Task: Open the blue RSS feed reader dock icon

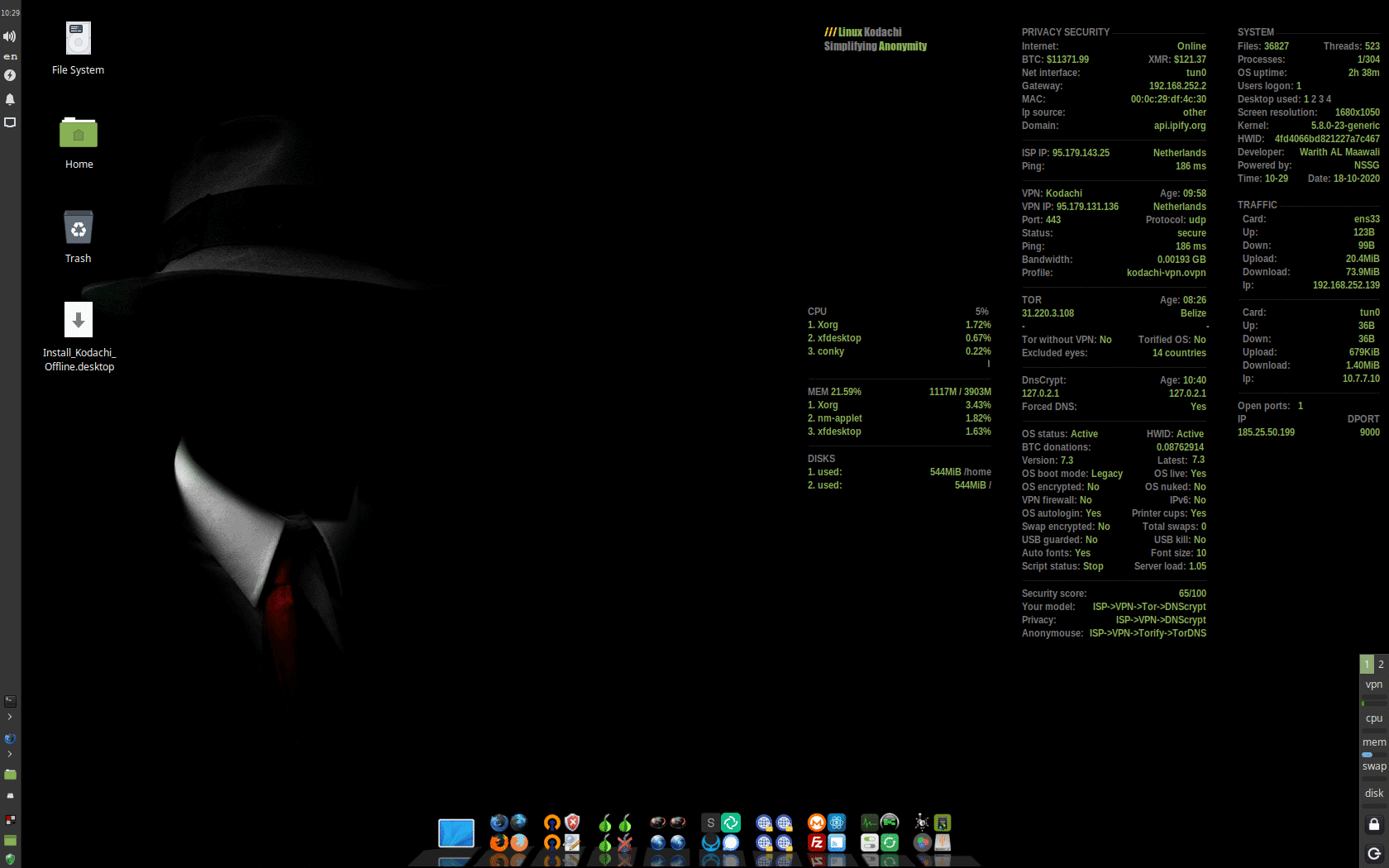Action: click(x=837, y=842)
